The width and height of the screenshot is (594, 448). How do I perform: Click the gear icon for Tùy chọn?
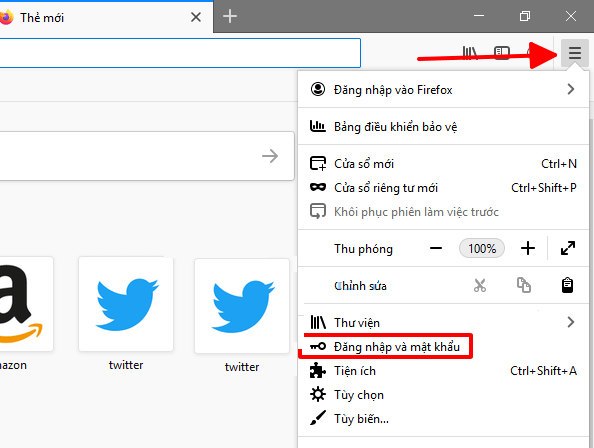click(317, 394)
